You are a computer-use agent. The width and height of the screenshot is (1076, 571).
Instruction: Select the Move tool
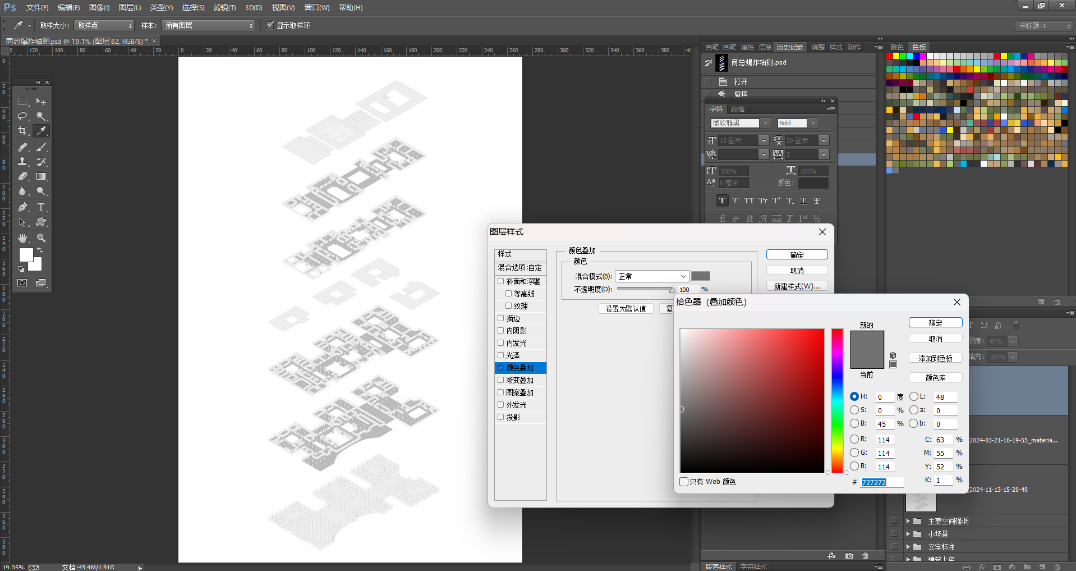(x=41, y=101)
